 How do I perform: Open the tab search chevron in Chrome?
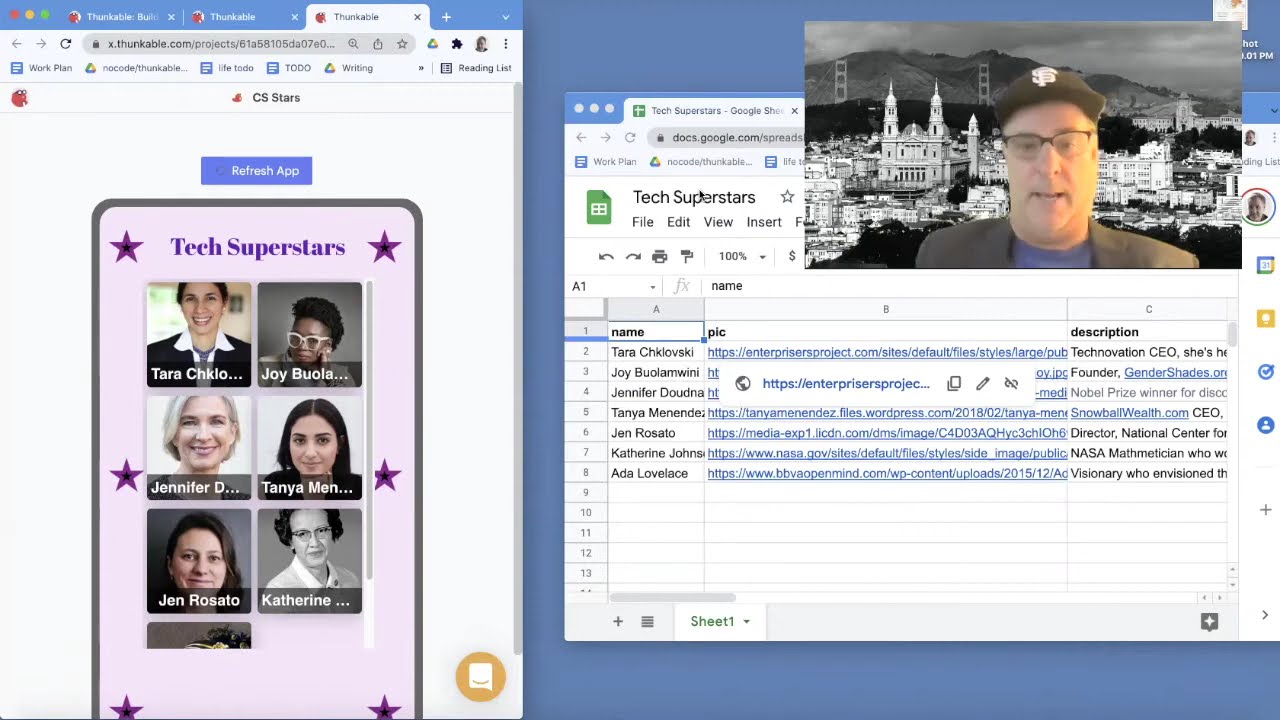click(506, 17)
